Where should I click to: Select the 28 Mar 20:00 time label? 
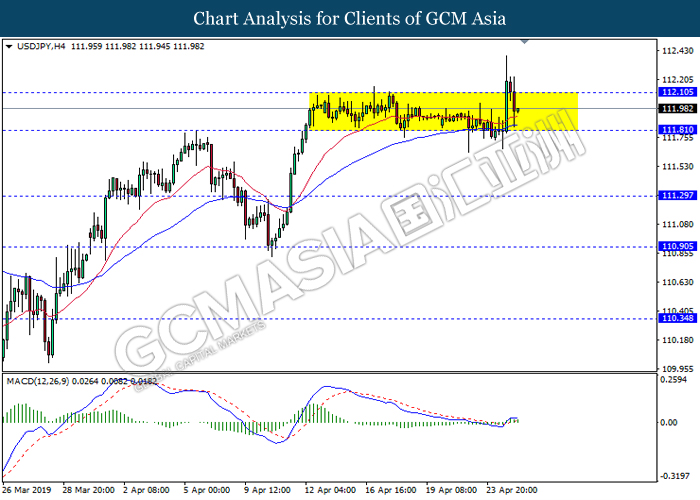88,490
